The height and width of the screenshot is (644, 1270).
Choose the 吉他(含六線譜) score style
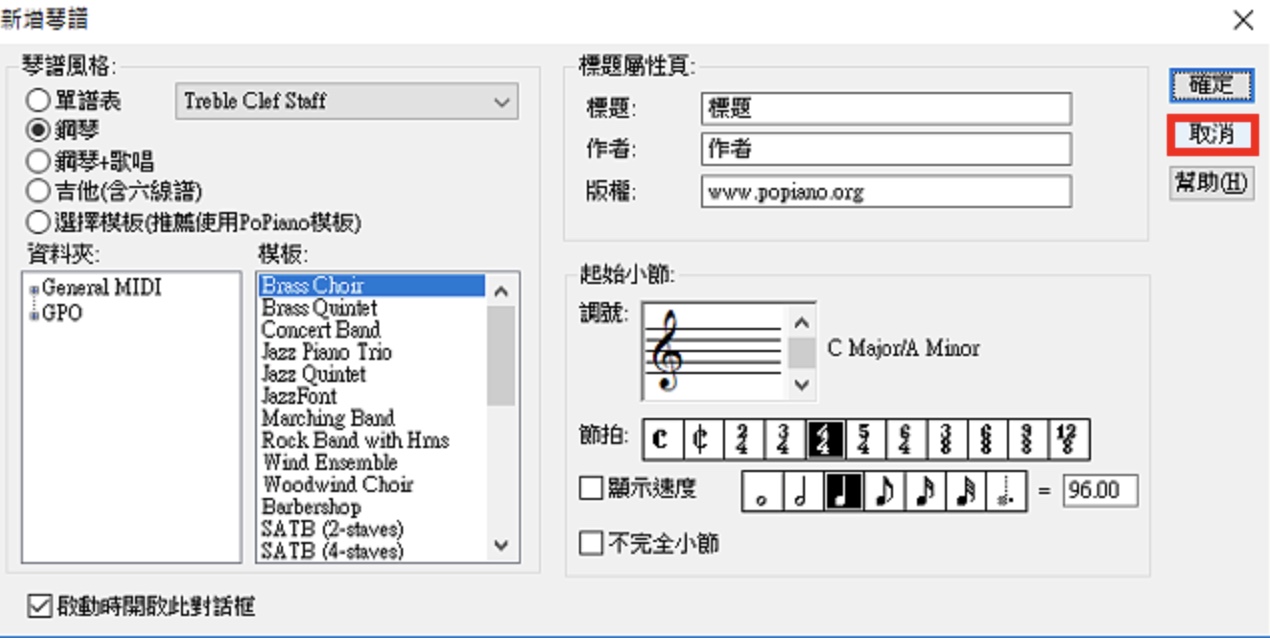click(x=115, y=191)
